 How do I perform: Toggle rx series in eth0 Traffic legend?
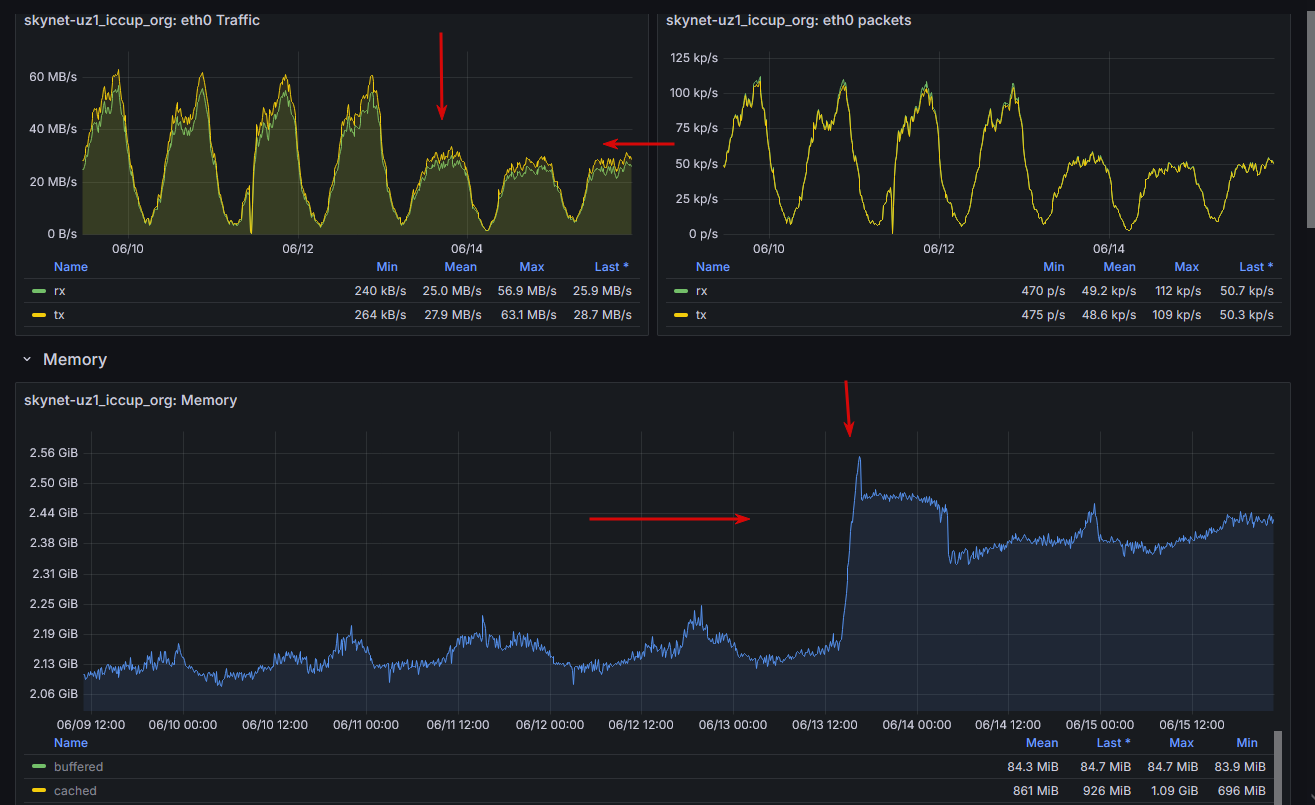60,291
